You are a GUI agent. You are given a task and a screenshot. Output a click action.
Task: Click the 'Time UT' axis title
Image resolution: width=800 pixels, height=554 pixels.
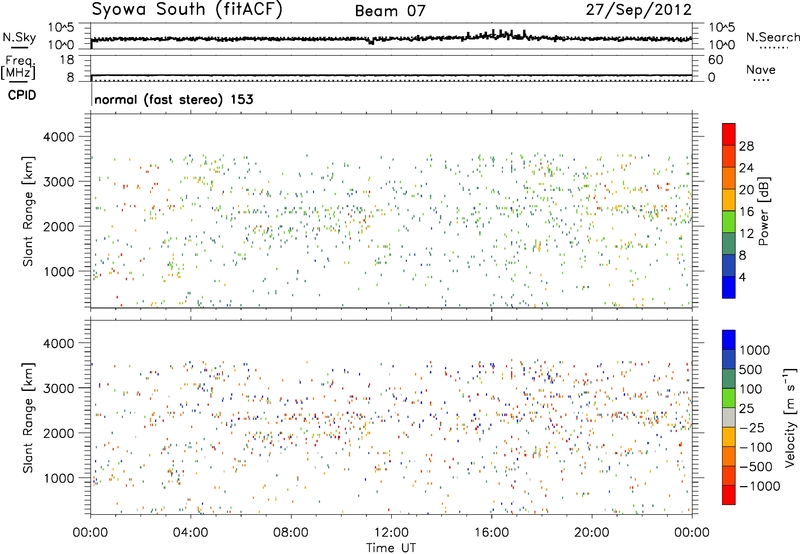pyautogui.click(x=391, y=548)
